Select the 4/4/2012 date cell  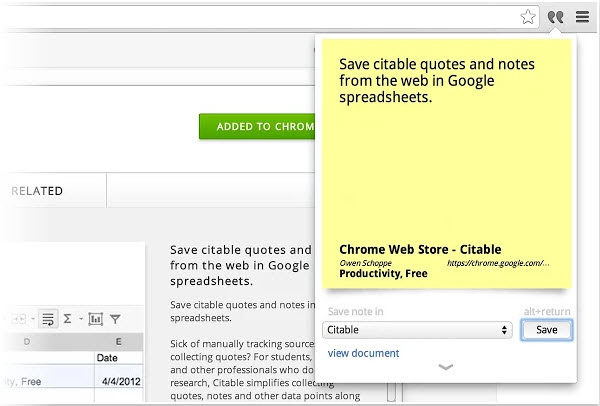click(119, 381)
